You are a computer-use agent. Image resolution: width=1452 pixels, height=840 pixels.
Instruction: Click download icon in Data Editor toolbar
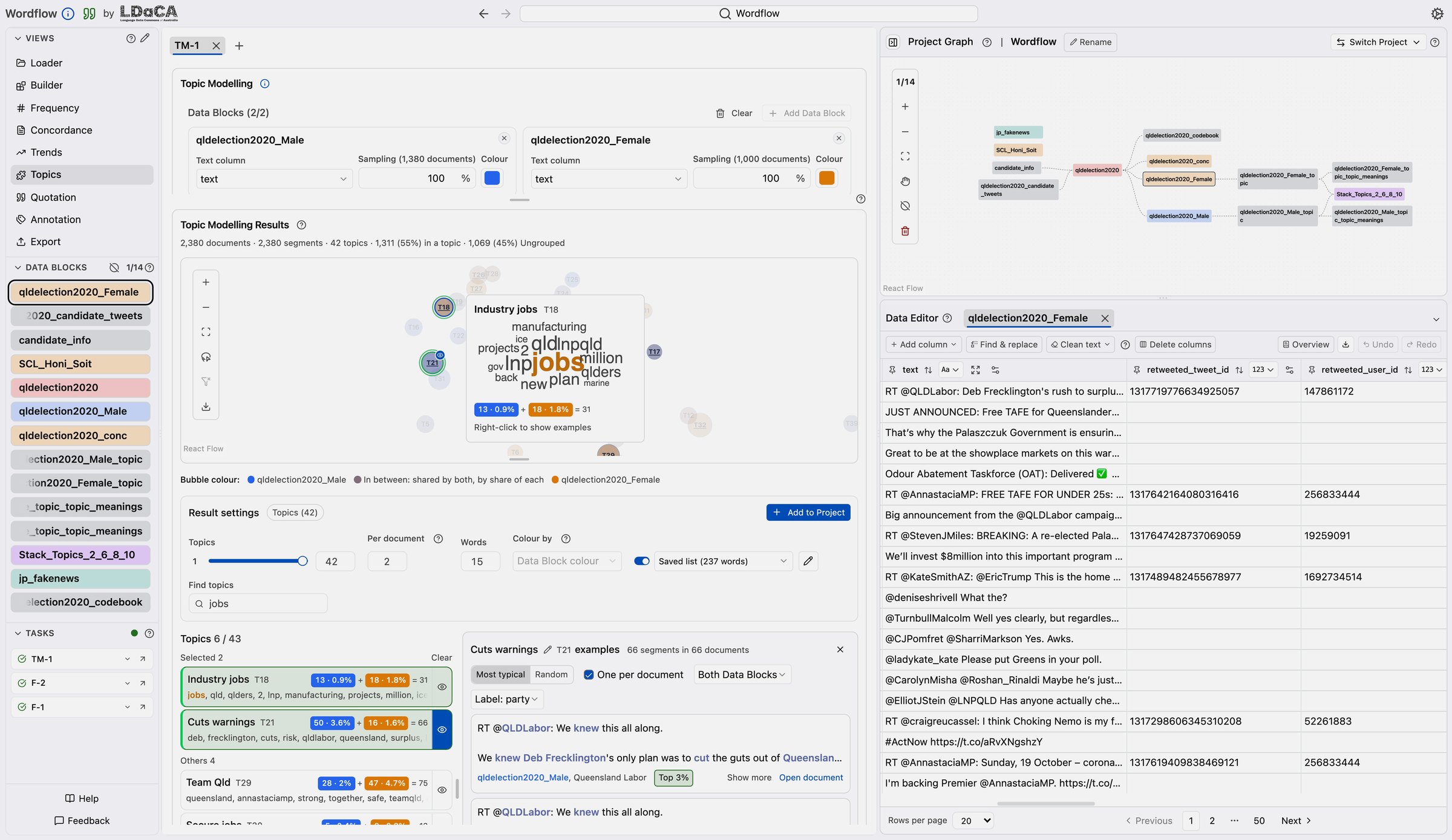tap(1346, 345)
